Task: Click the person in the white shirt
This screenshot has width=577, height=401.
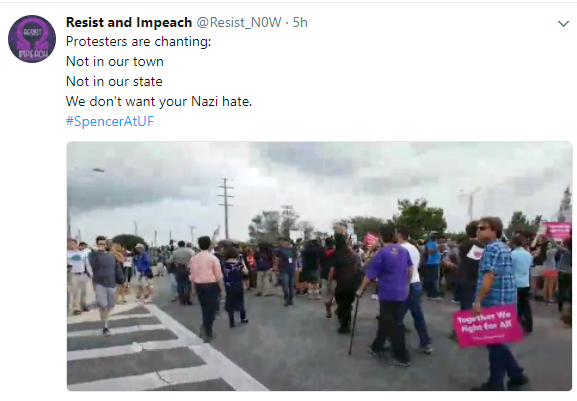Action: tap(414, 287)
